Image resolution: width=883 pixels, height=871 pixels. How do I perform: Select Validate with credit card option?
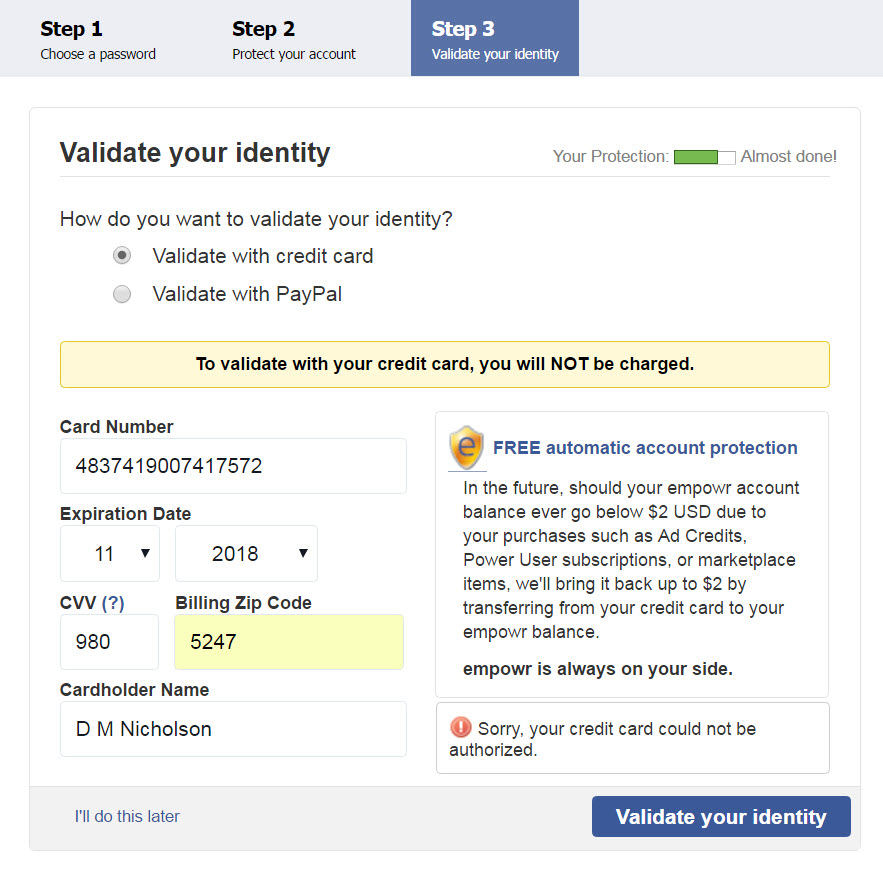[122, 256]
